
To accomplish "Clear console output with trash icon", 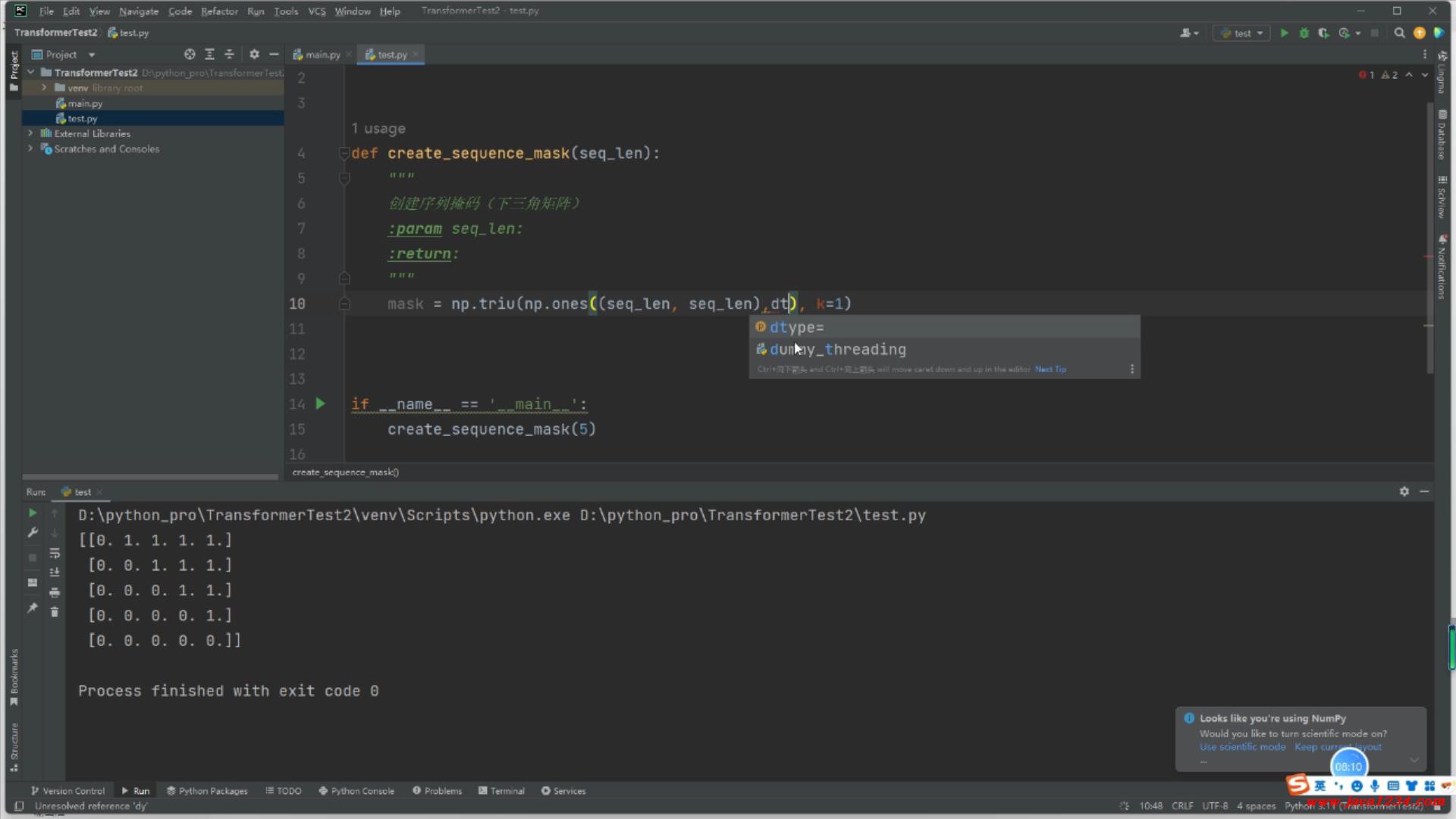I will (x=55, y=612).
